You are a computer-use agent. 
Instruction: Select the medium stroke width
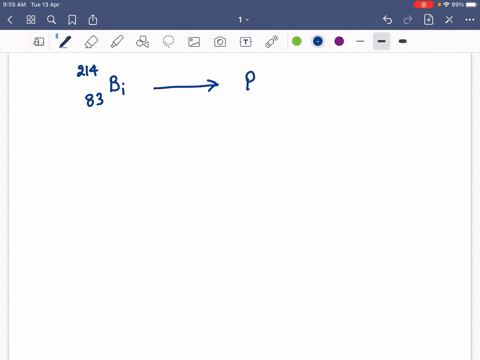click(382, 41)
